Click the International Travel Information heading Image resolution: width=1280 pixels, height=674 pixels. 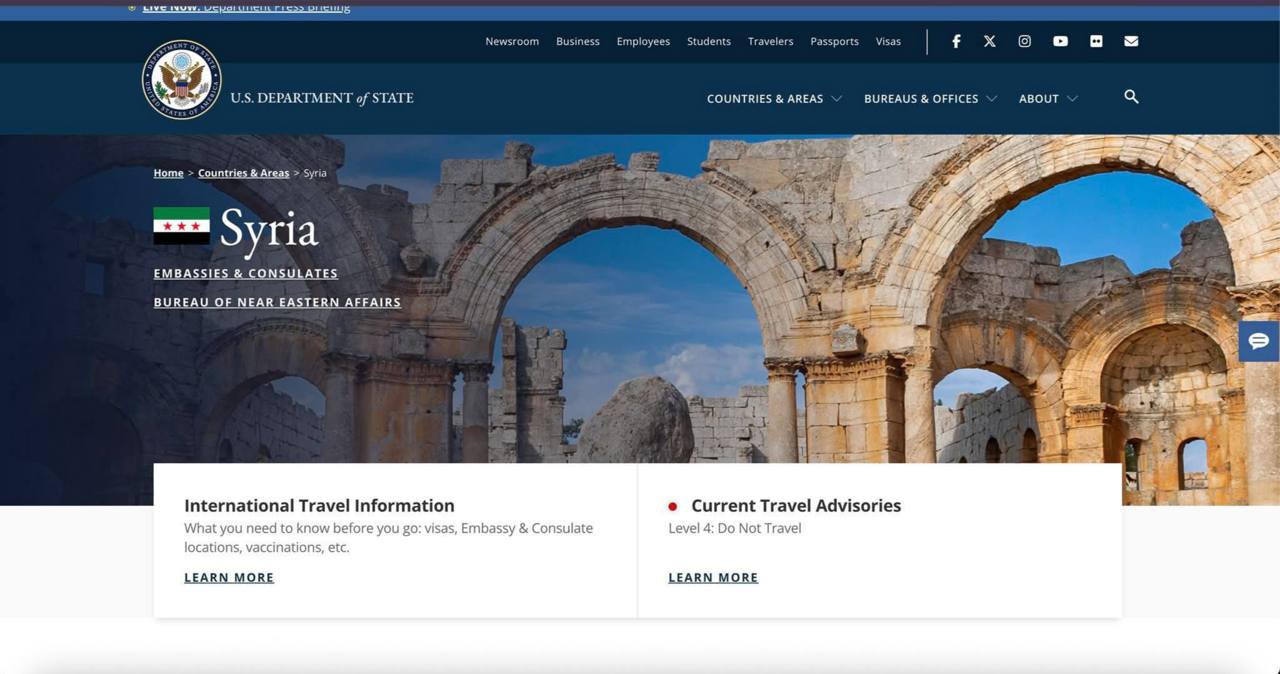[x=319, y=505]
